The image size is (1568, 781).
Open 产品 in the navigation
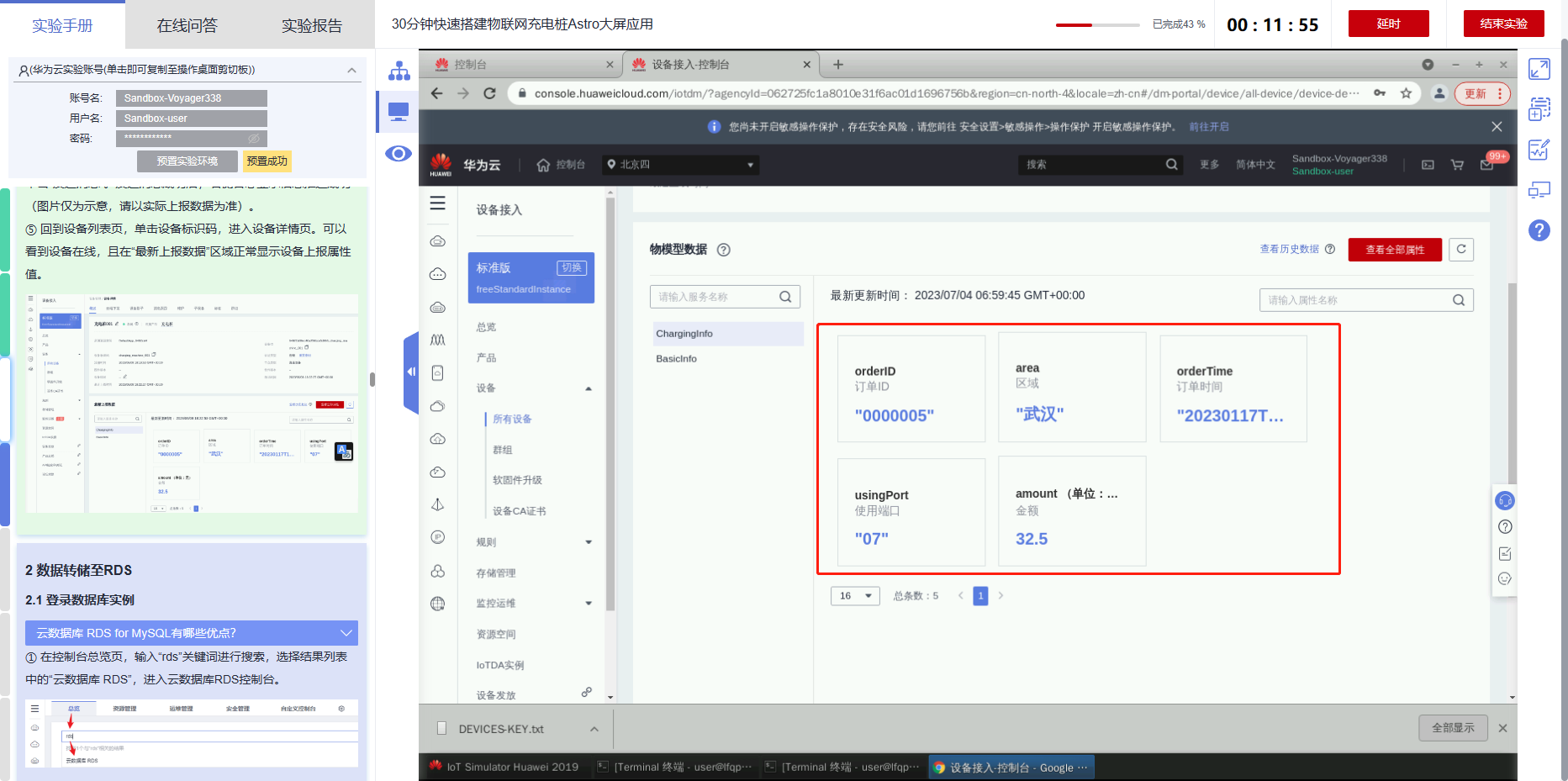[486, 358]
